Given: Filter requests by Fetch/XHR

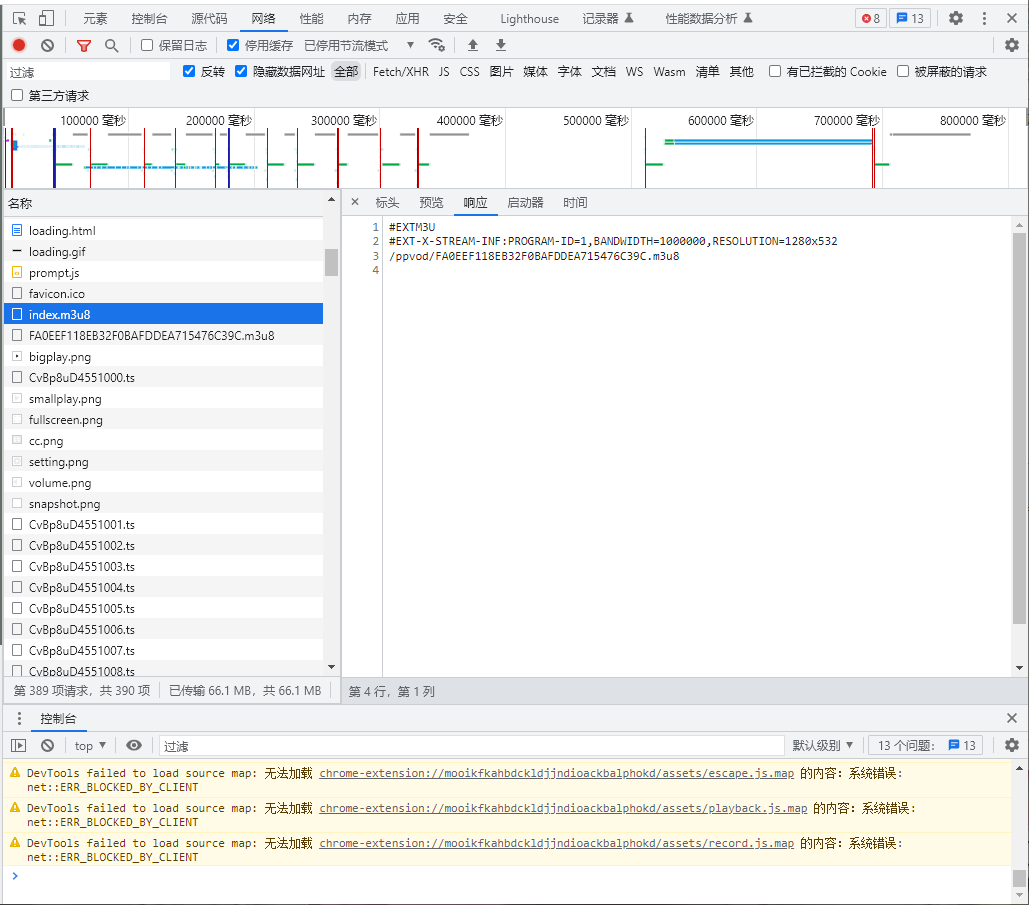Looking at the screenshot, I should click(401, 72).
